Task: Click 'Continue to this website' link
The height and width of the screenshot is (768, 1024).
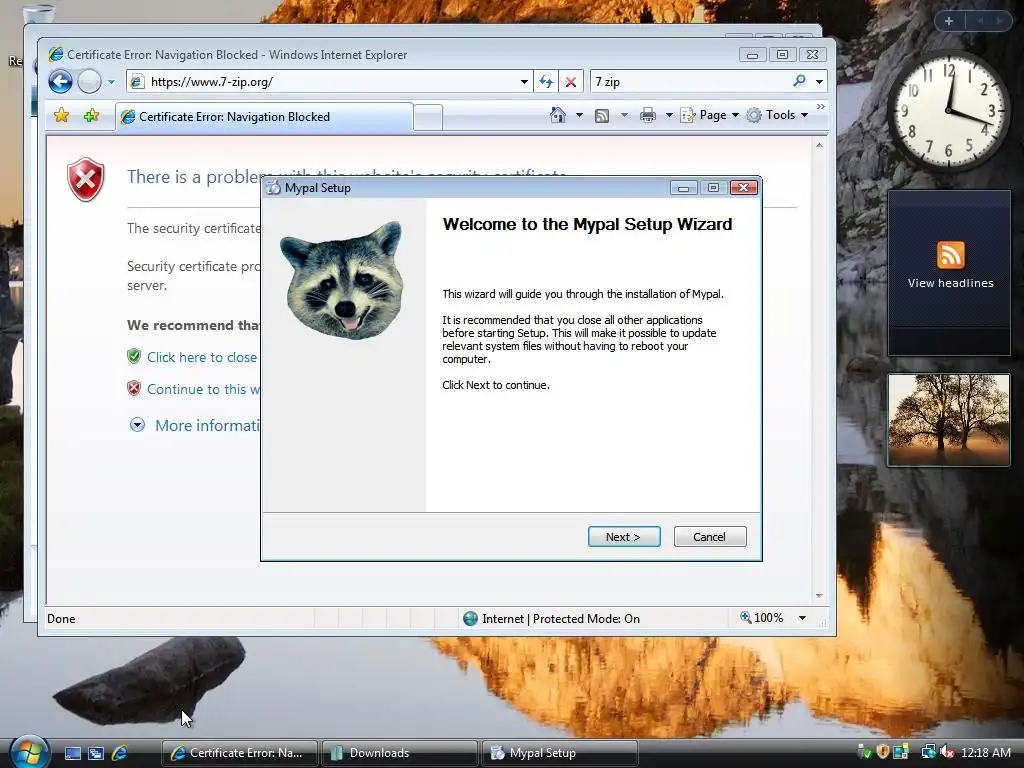Action: (203, 389)
